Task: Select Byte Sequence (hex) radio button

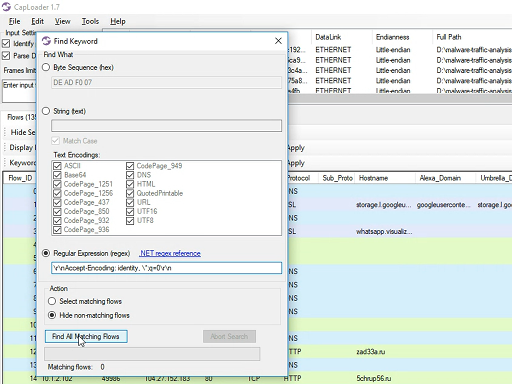Action: (46, 67)
